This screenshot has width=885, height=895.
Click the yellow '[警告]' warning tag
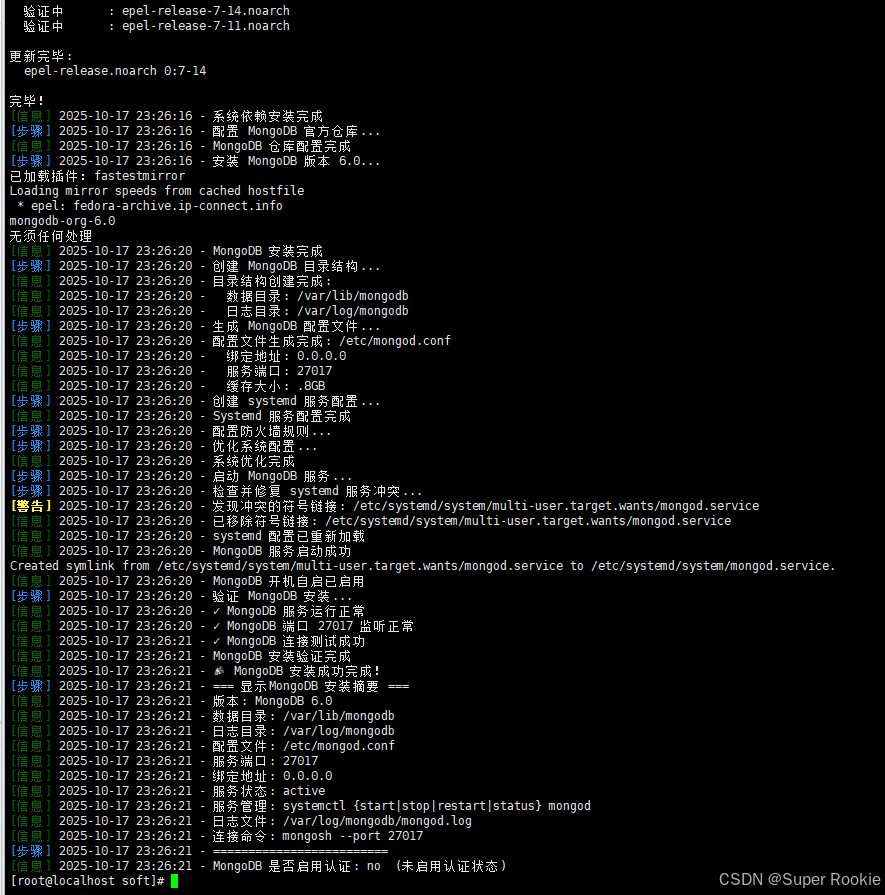[x=31, y=506]
